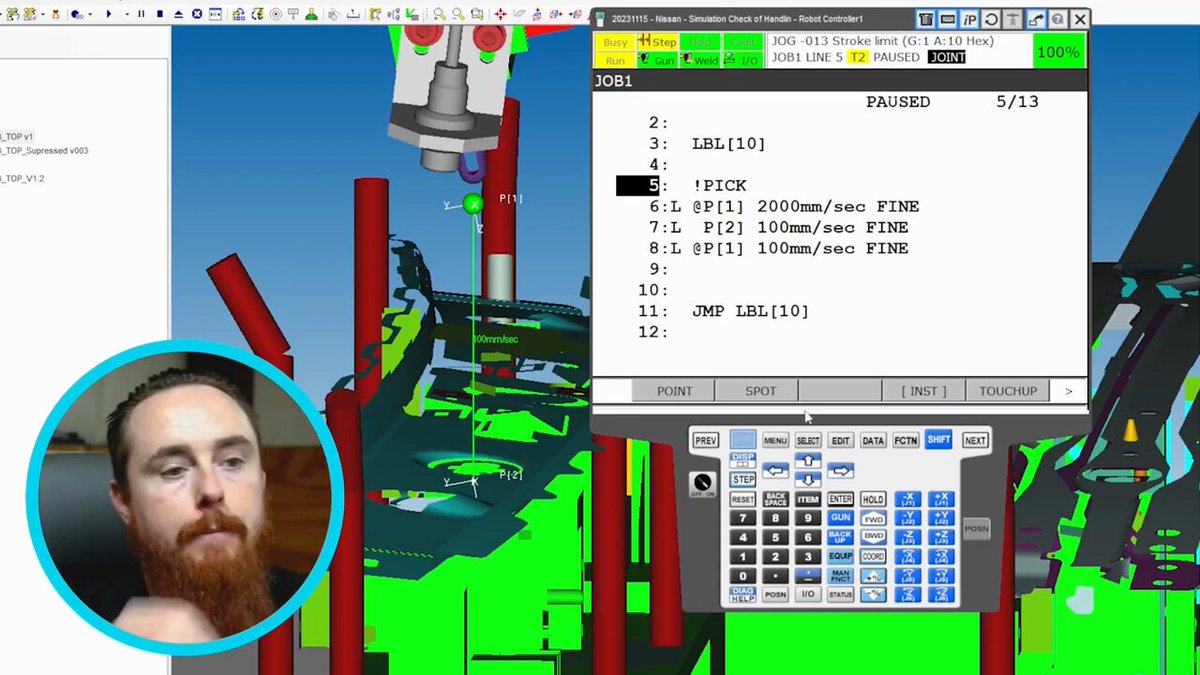Click the keyboard icon in the controller title bar
1200x675 pixels.
948,19
